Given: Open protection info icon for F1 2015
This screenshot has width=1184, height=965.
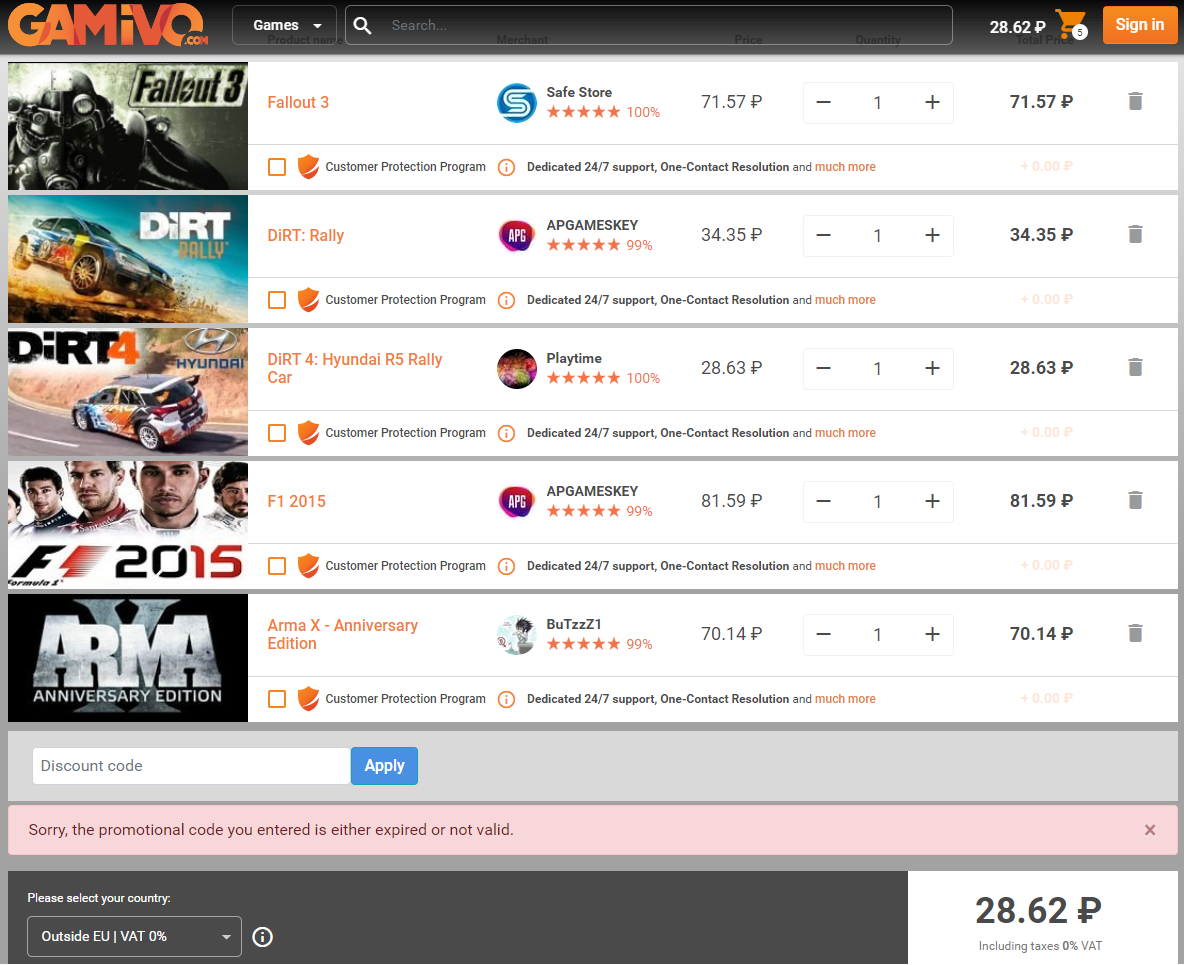Looking at the screenshot, I should tap(507, 566).
